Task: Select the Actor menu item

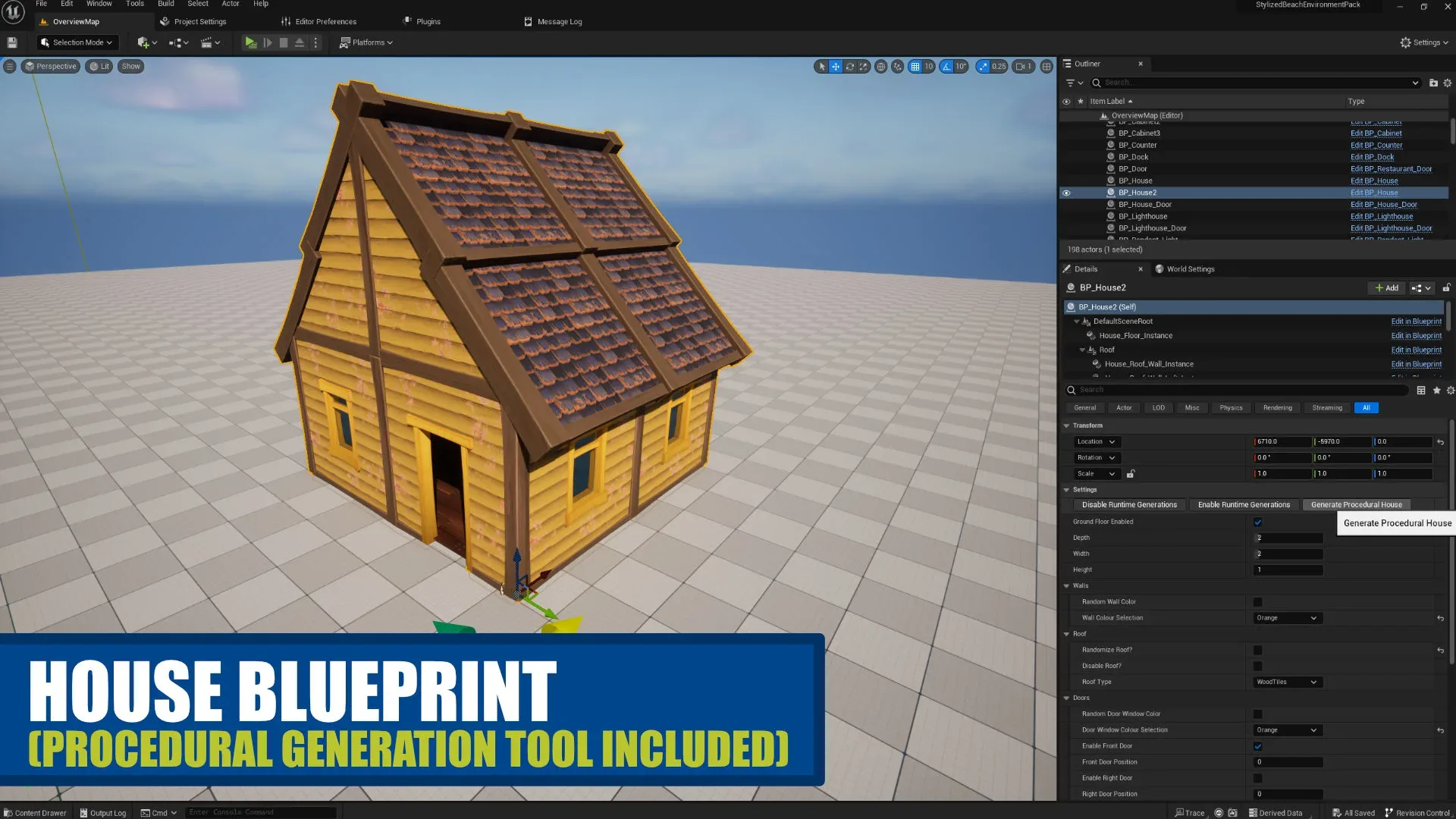Action: click(x=231, y=4)
